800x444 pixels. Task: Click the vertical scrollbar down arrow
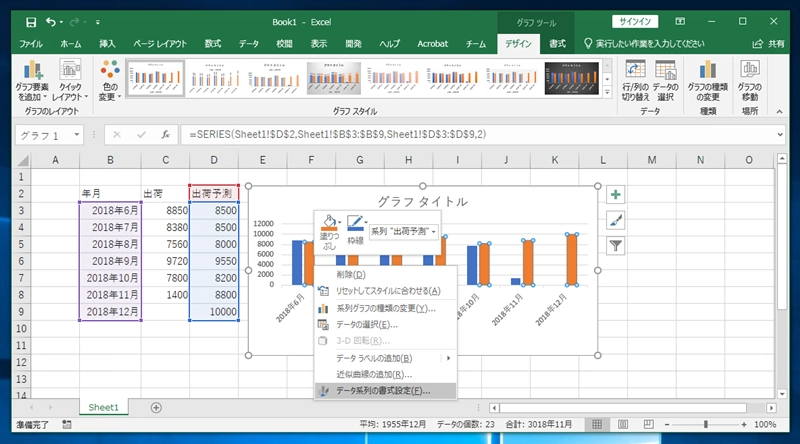coord(782,393)
